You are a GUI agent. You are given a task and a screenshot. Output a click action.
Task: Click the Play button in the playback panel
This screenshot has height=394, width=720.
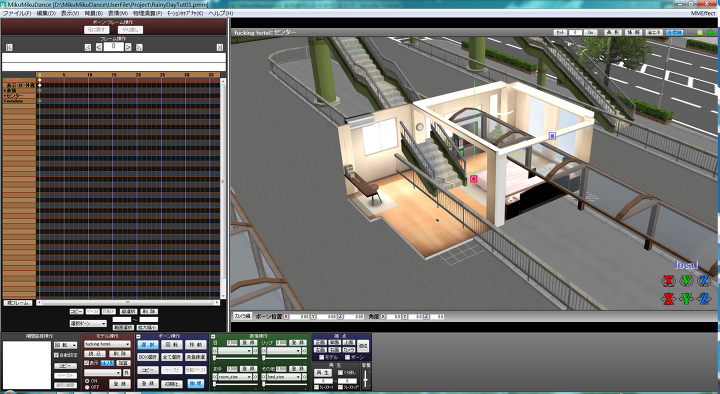click(323, 372)
